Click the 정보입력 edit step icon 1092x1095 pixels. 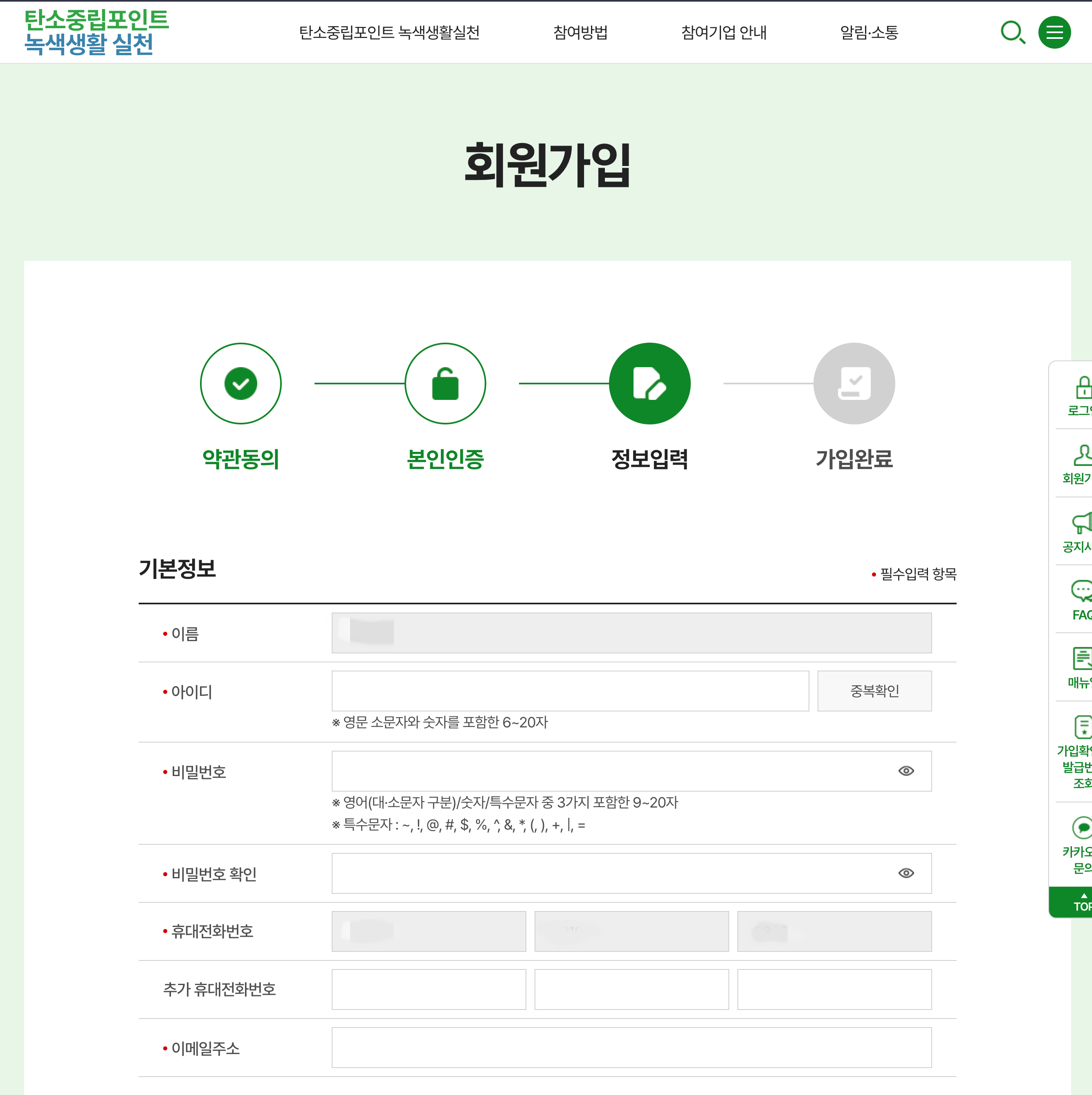tap(650, 384)
